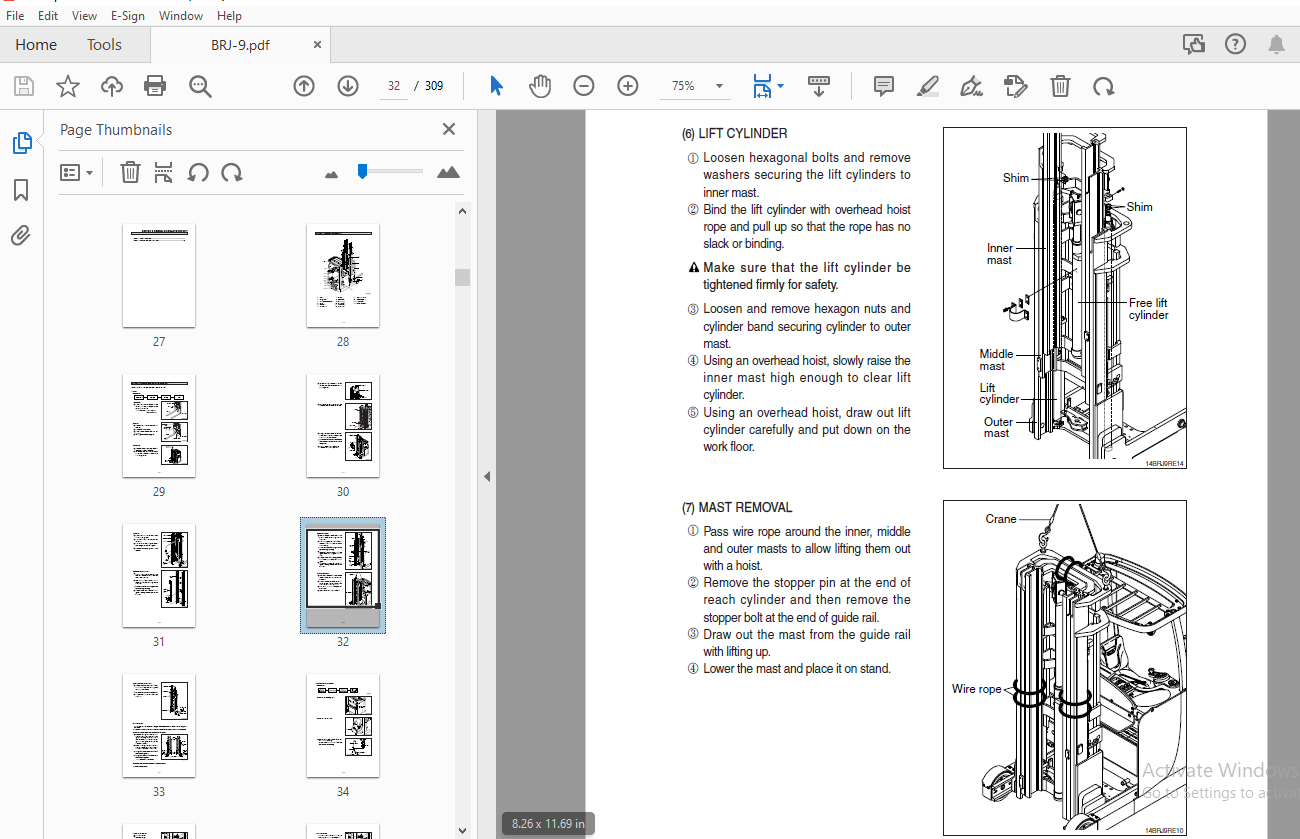Image resolution: width=1300 pixels, height=839 pixels.
Task: Select the arrow selection tool
Action: pyautogui.click(x=496, y=86)
